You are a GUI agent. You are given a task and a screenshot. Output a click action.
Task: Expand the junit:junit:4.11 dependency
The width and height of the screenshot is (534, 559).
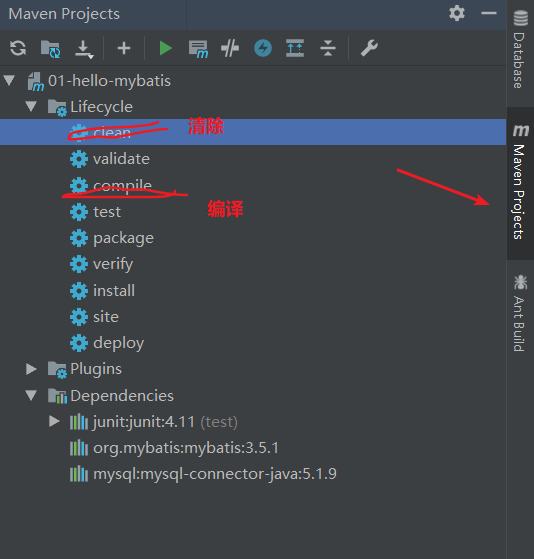tap(54, 421)
